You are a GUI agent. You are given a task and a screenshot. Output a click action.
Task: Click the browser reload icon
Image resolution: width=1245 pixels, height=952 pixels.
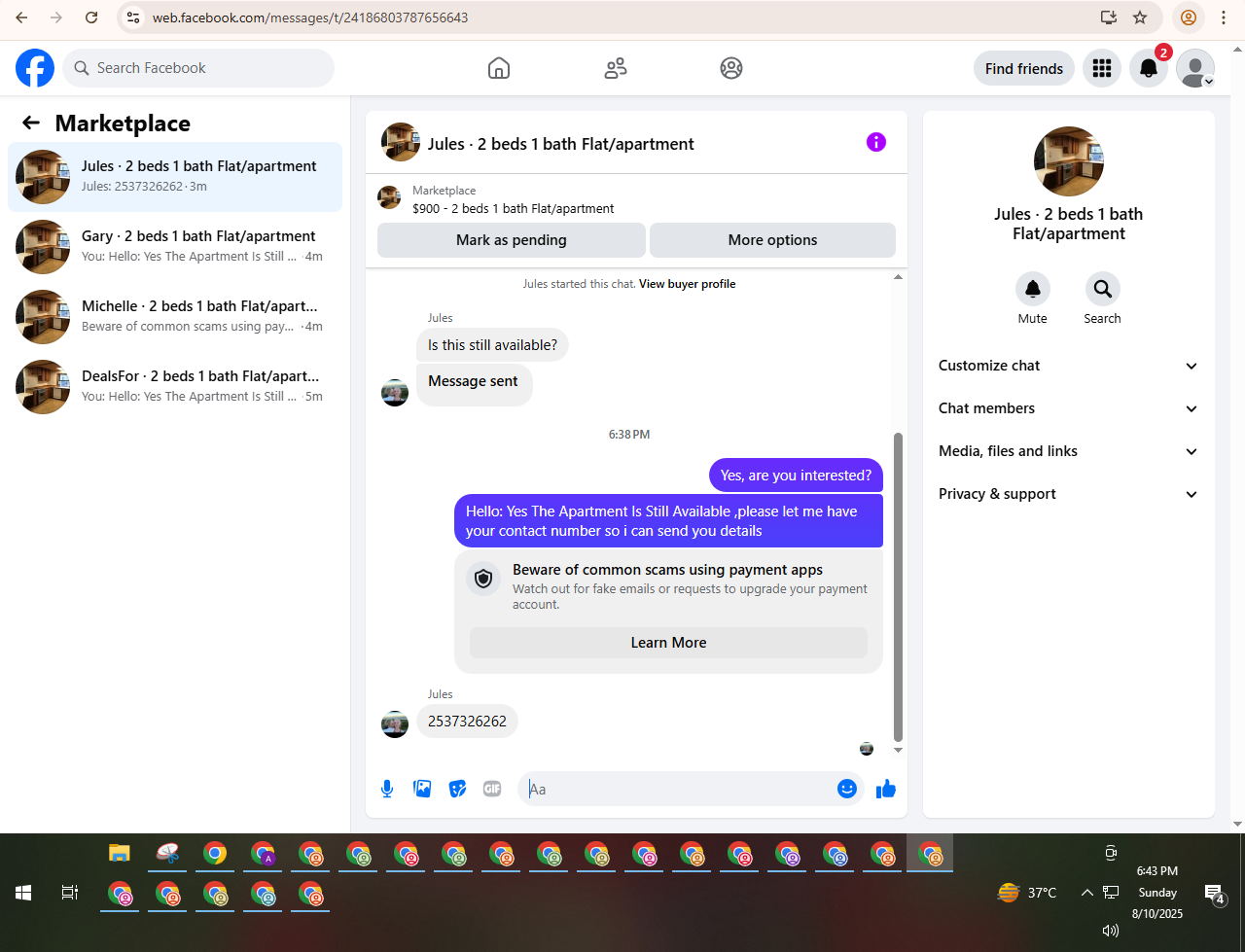click(91, 18)
